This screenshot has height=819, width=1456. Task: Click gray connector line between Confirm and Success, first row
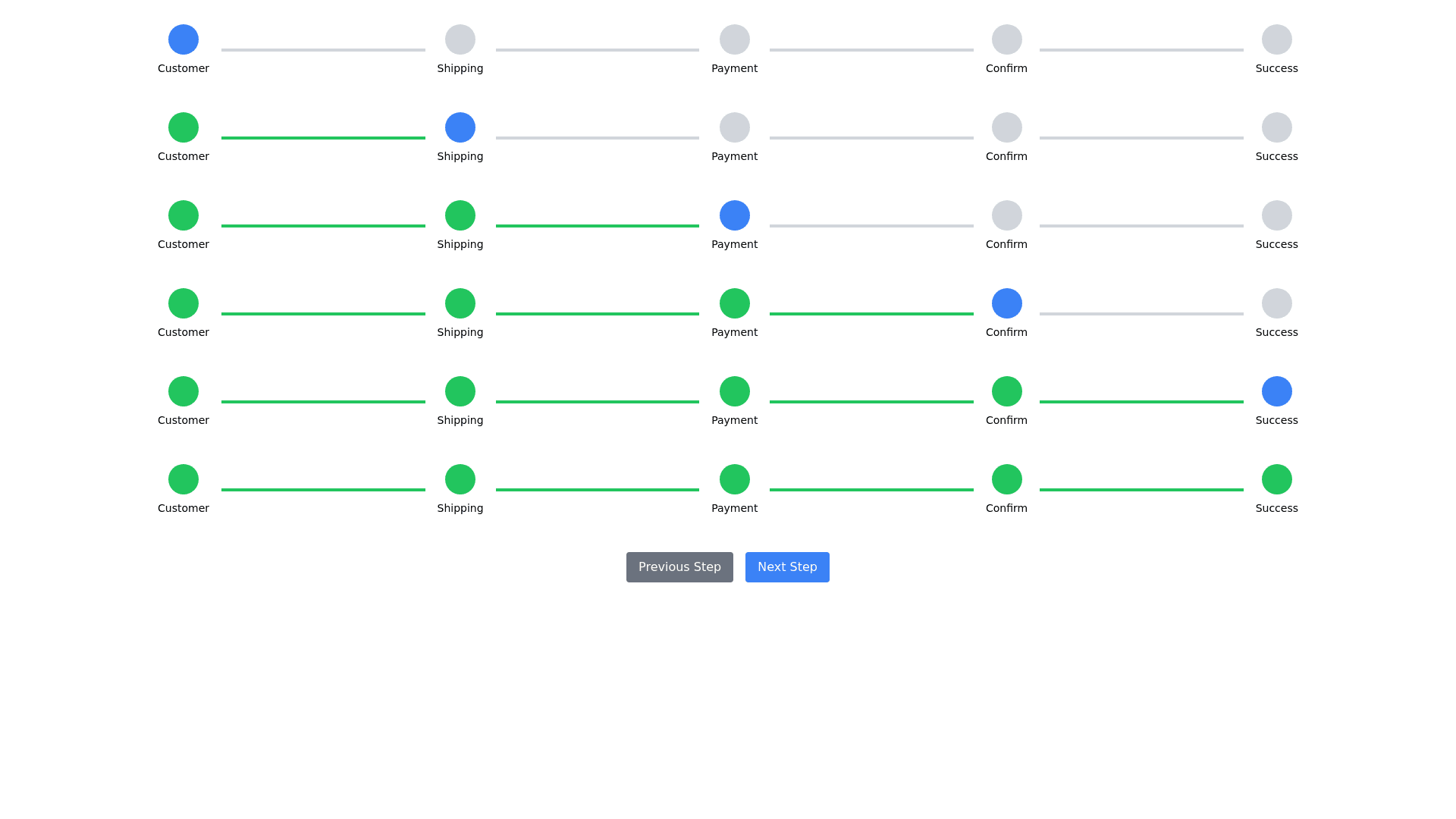tap(1141, 50)
